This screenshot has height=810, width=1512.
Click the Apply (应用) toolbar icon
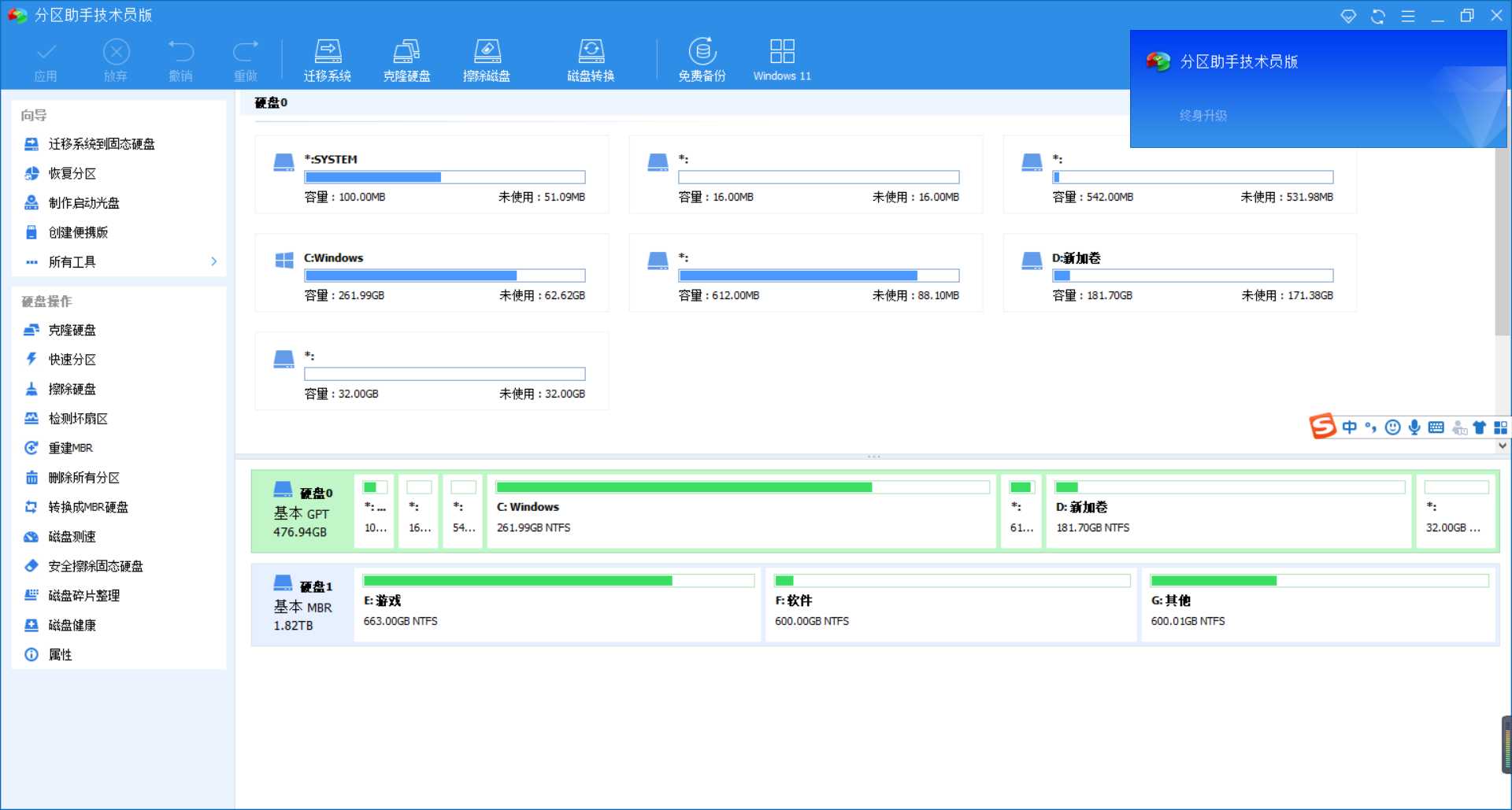(x=46, y=60)
